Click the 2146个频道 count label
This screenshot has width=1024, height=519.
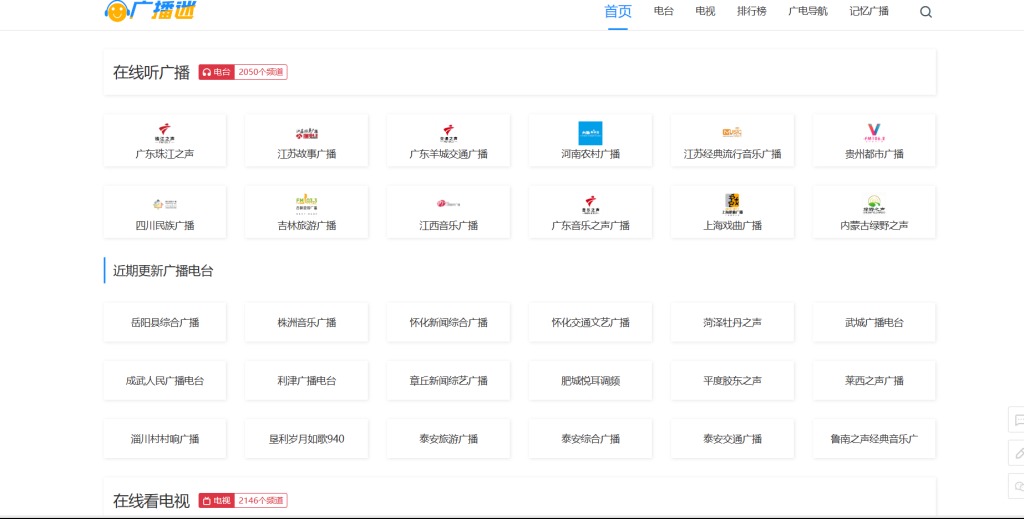click(261, 501)
